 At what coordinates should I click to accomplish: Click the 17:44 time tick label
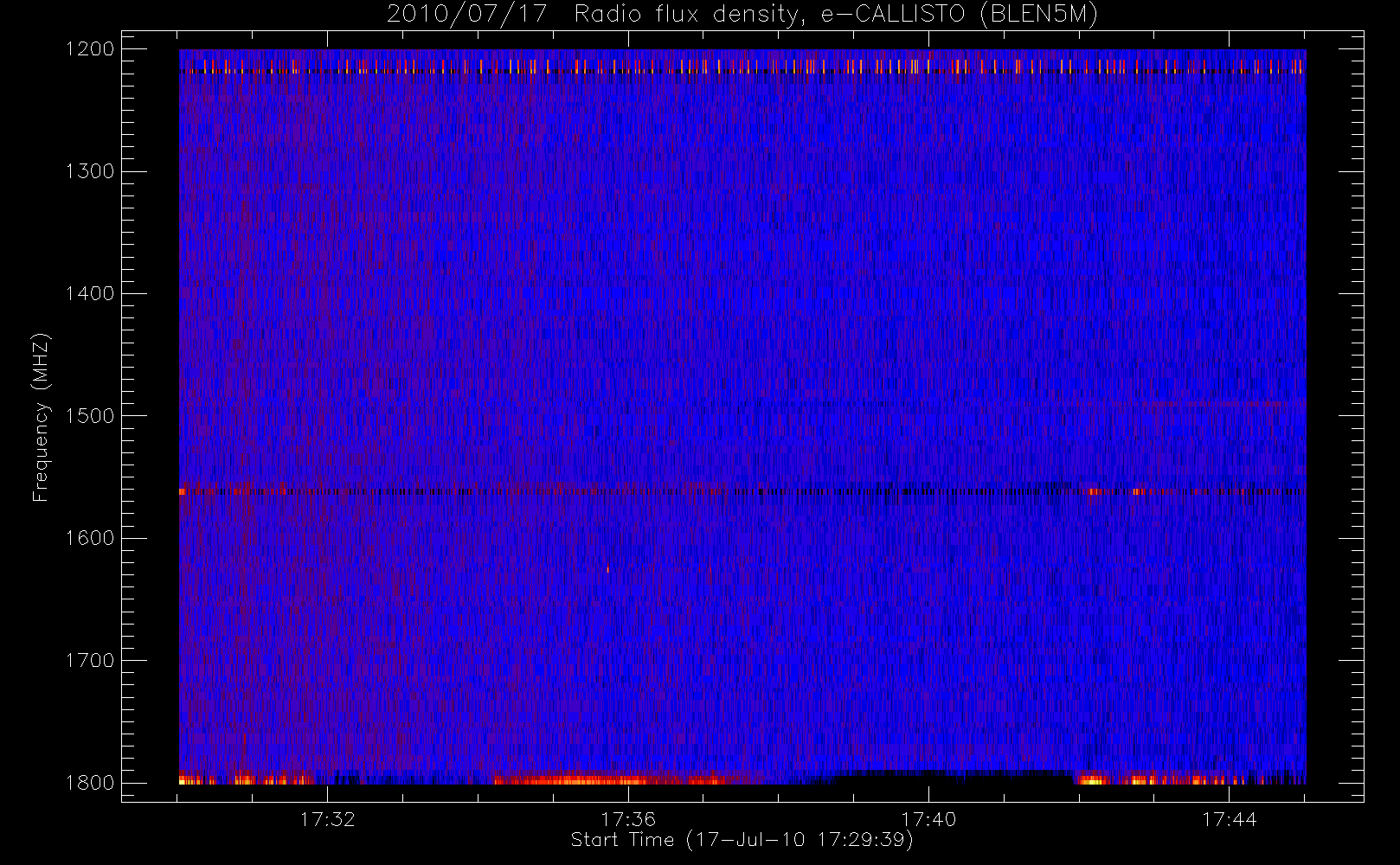(x=1229, y=819)
